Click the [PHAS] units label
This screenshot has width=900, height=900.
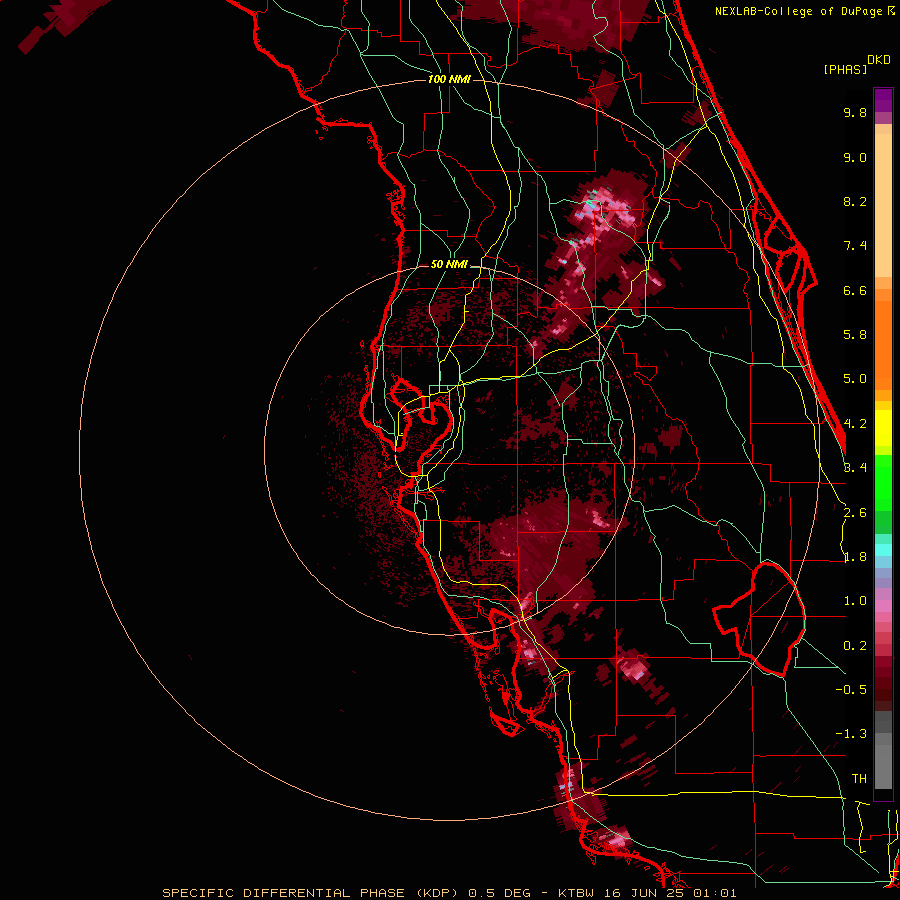click(x=845, y=69)
